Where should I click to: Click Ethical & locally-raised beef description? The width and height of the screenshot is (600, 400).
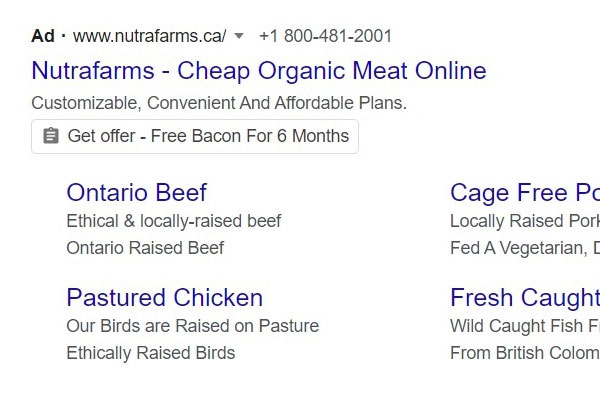[x=174, y=221]
